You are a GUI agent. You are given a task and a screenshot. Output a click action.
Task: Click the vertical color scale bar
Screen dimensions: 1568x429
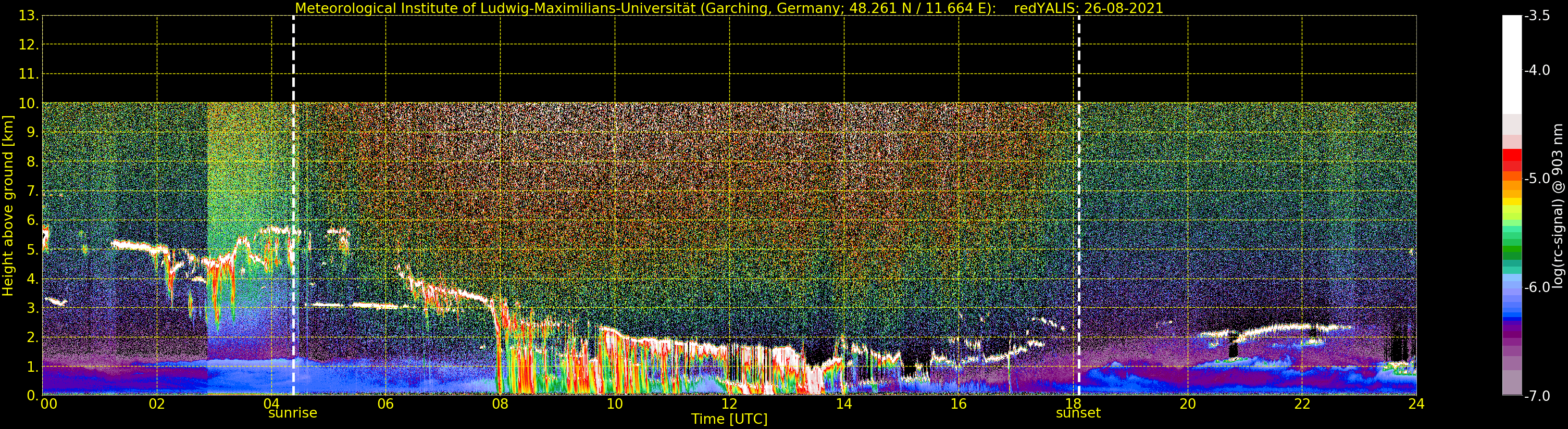pyautogui.click(x=1512, y=206)
